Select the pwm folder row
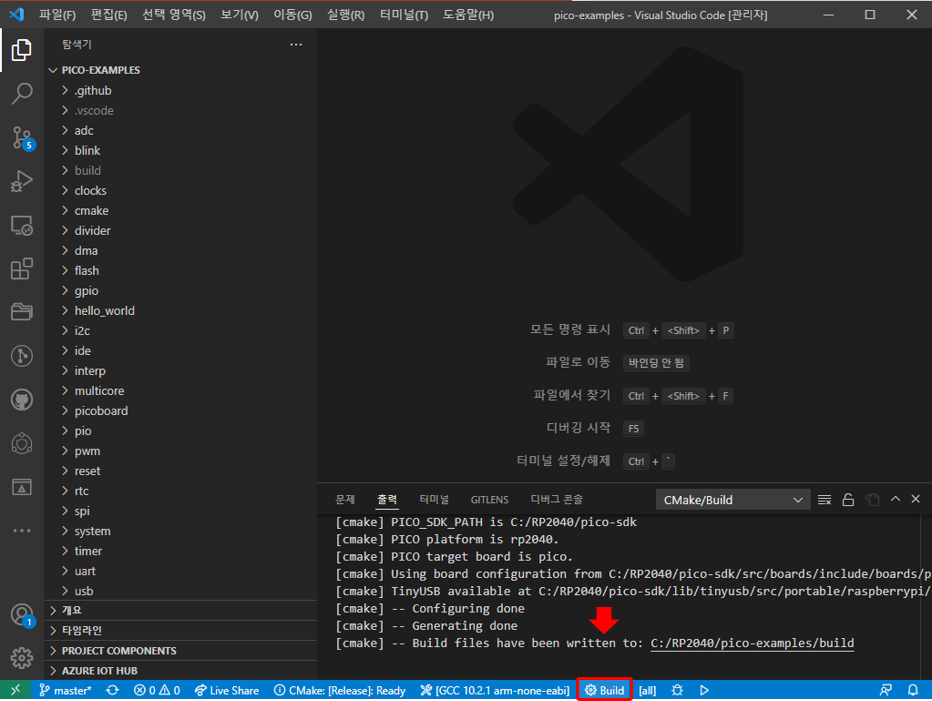Viewport: 932px width, 701px height. (x=181, y=451)
